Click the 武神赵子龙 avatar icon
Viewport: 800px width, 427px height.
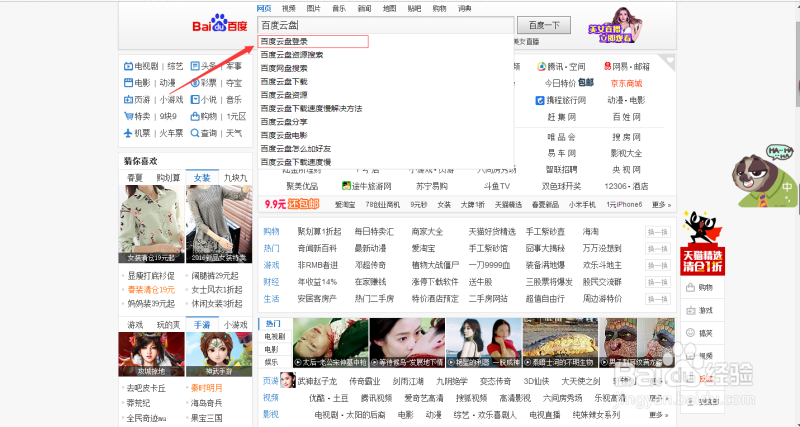(x=288, y=381)
